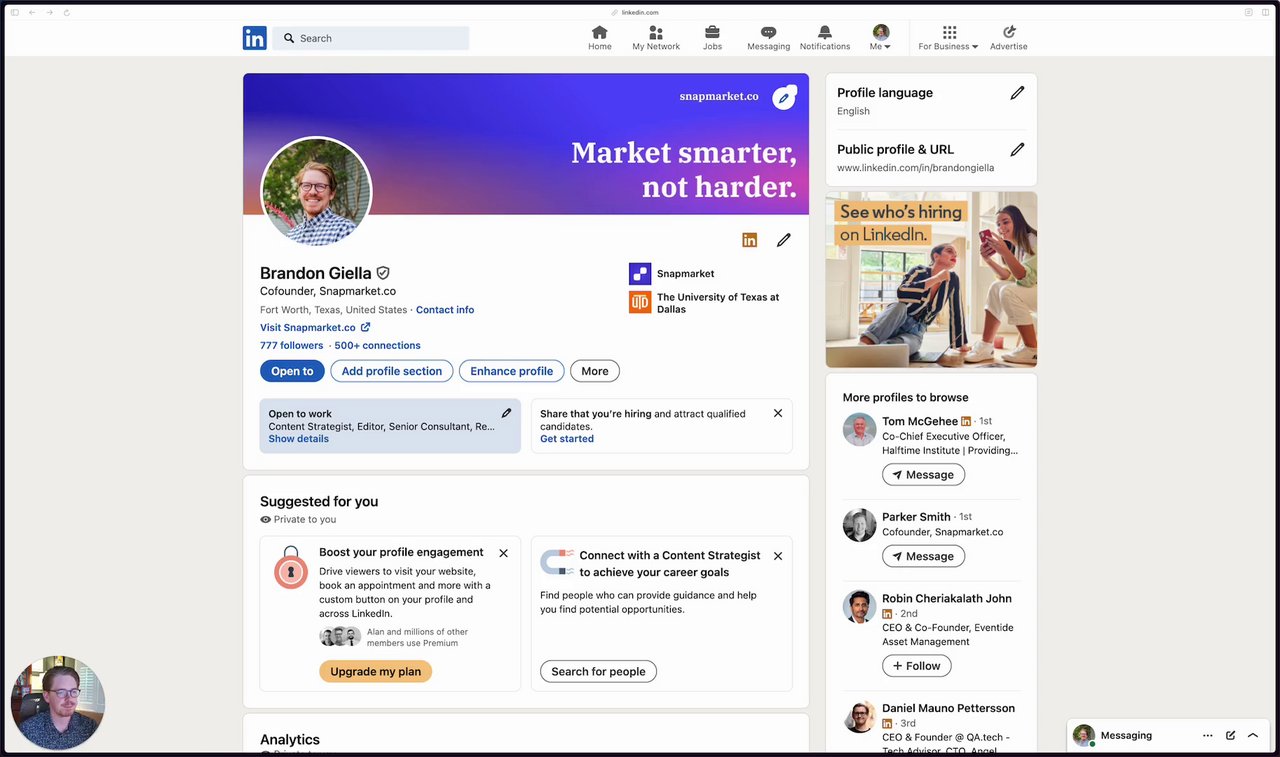The width and height of the screenshot is (1280, 757).
Task: Expand the Messaging overlay chevron
Action: tap(1252, 735)
